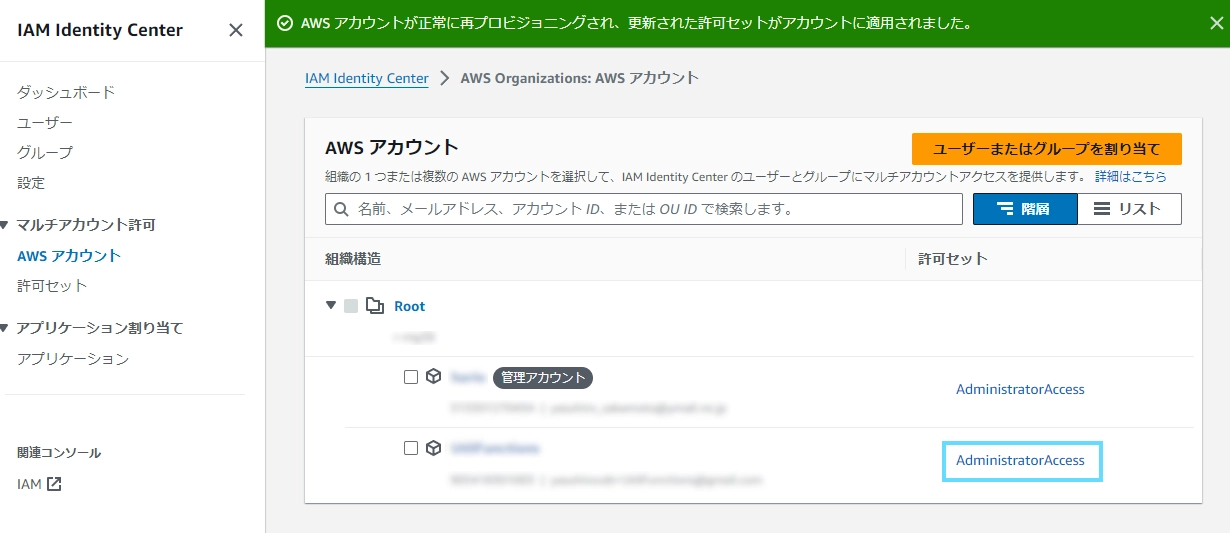This screenshot has width=1230, height=533.
Task: Open 設定 in sidebar
Action: (x=31, y=183)
